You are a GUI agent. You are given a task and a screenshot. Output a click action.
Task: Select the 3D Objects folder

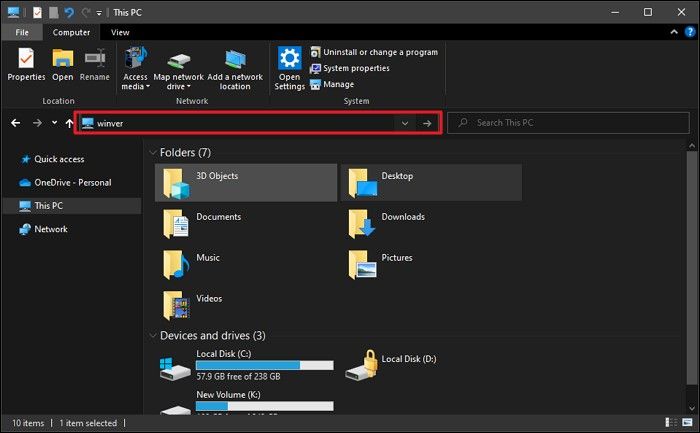pyautogui.click(x=246, y=183)
